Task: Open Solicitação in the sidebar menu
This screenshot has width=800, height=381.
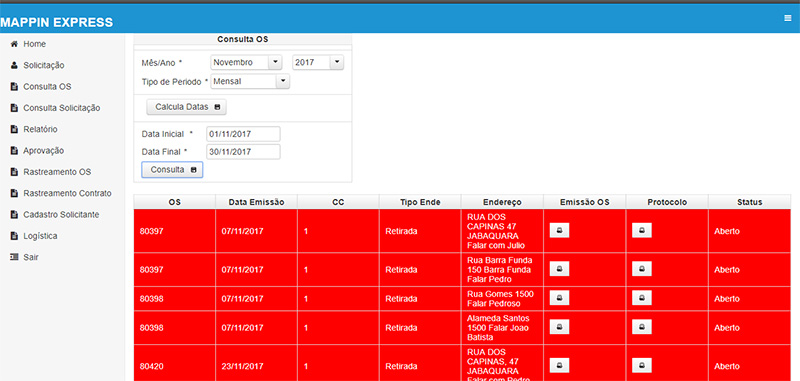Action: [43, 65]
